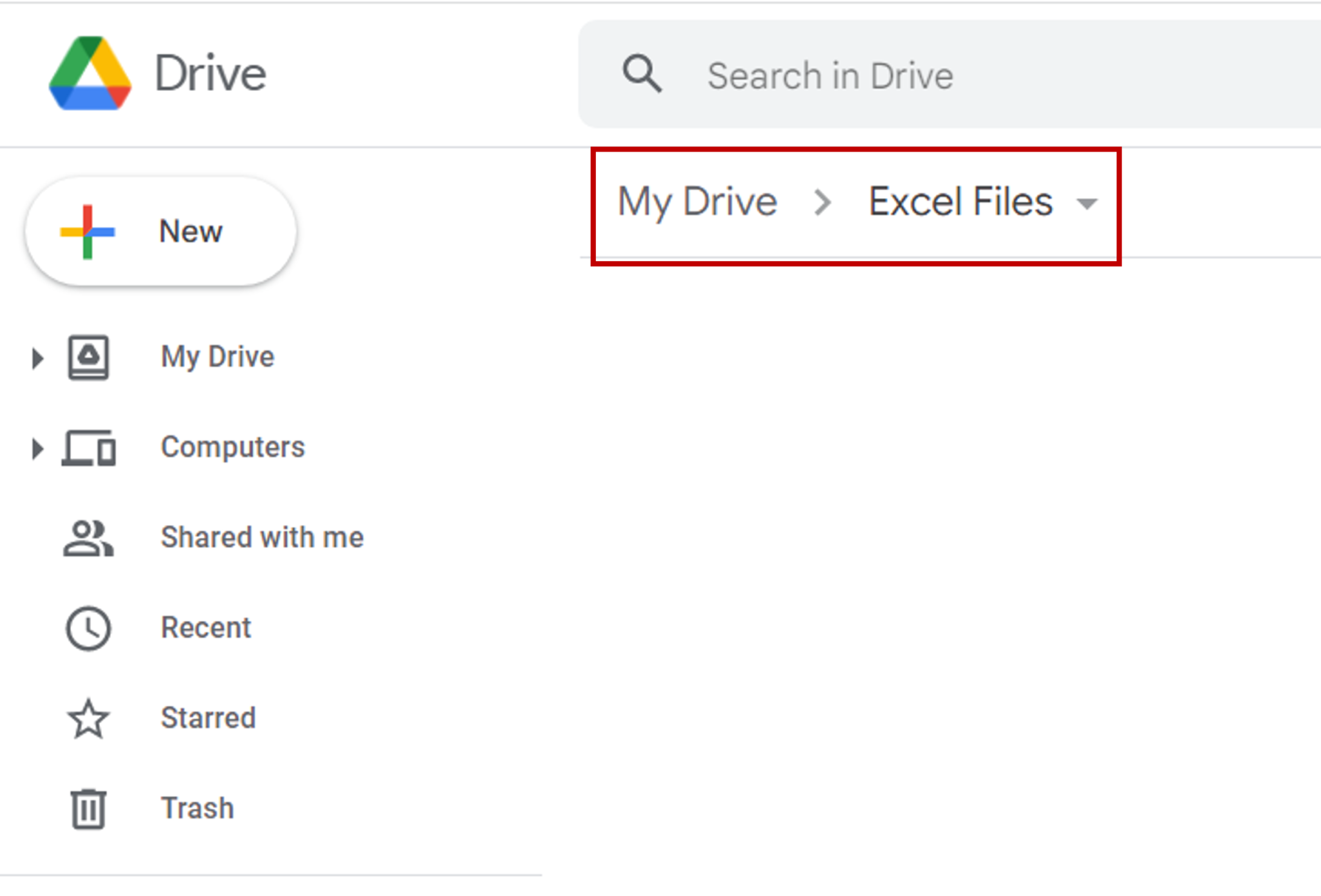Open the Starred items view
The height and width of the screenshot is (896, 1321).
(208, 718)
